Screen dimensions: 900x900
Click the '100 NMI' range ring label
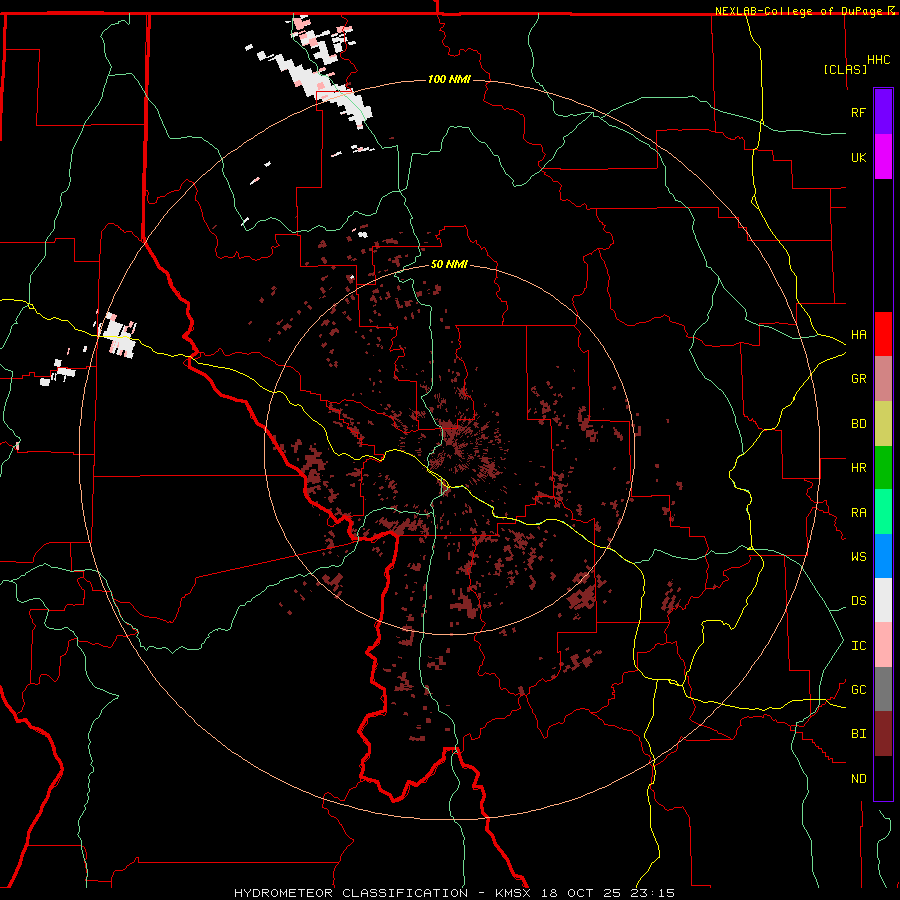pyautogui.click(x=449, y=79)
